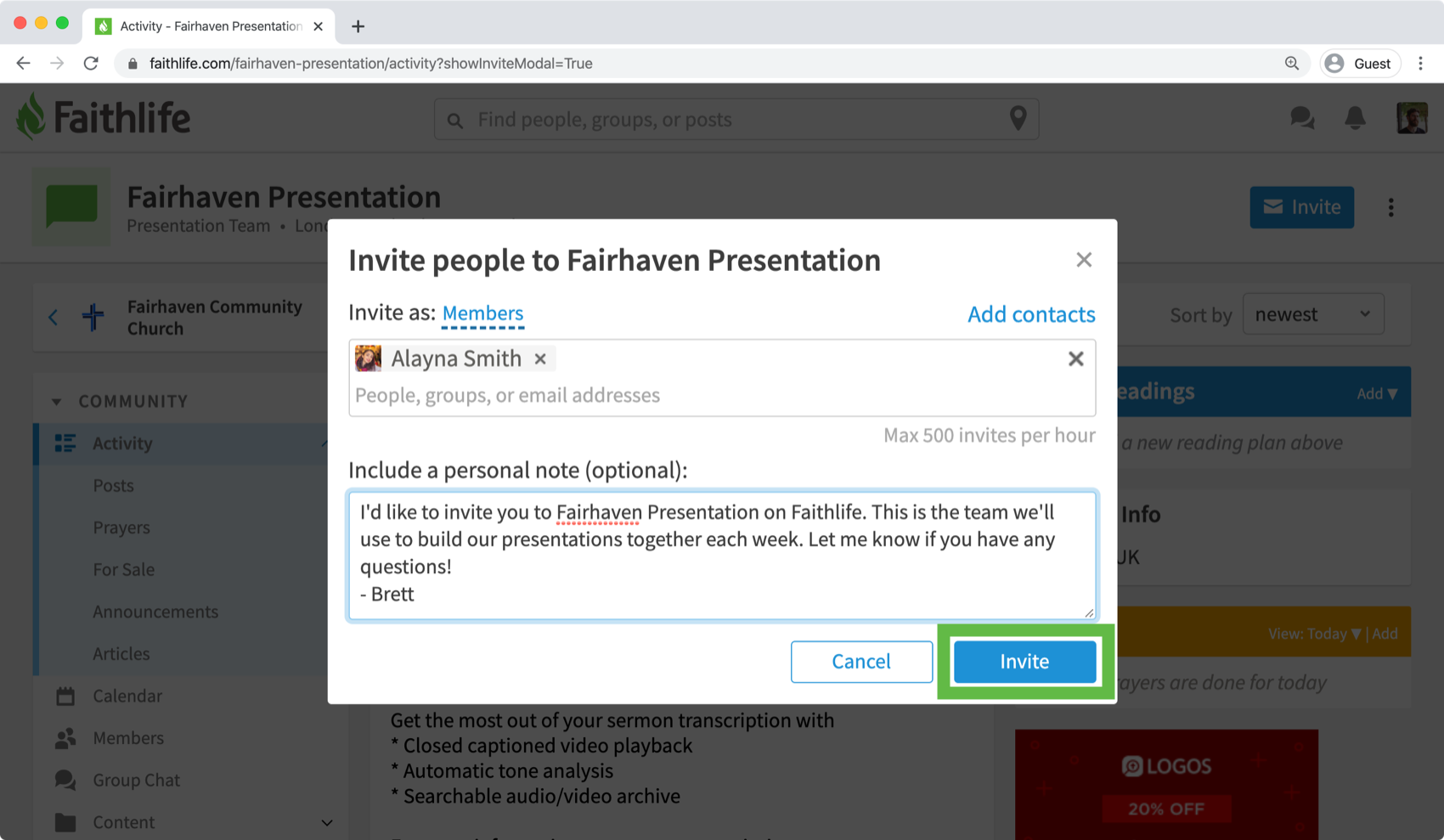The width and height of the screenshot is (1444, 840).
Task: Click the location pin icon in search bar
Action: tap(1018, 119)
